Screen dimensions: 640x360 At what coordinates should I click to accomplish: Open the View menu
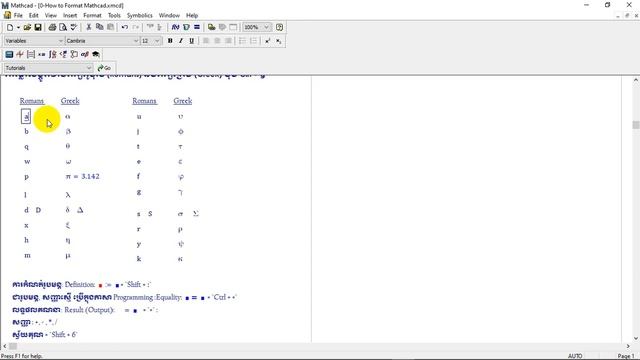tap(51, 16)
